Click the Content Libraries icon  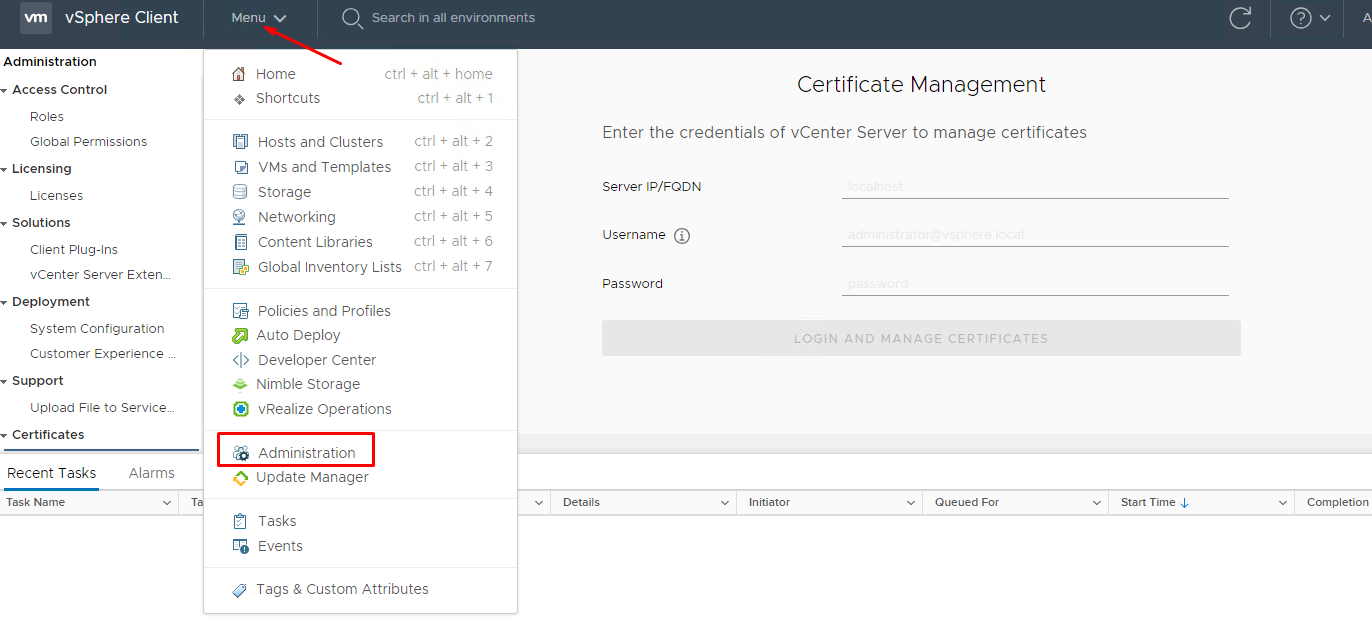[x=240, y=242]
